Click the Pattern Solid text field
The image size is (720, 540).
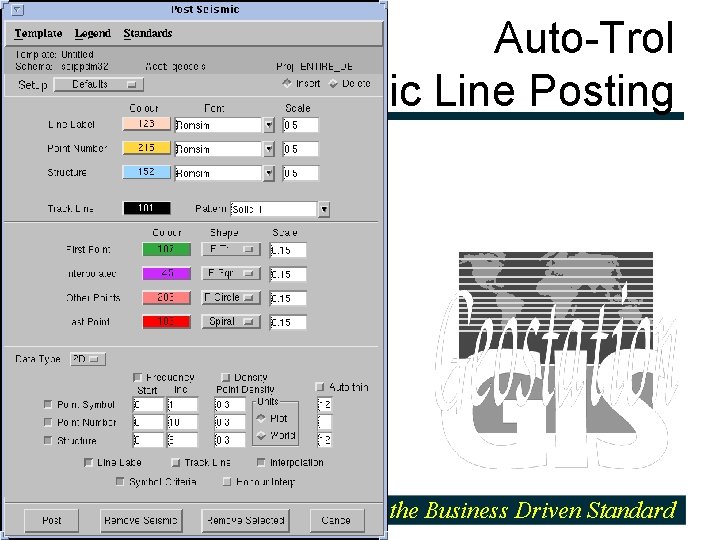[x=274, y=209]
